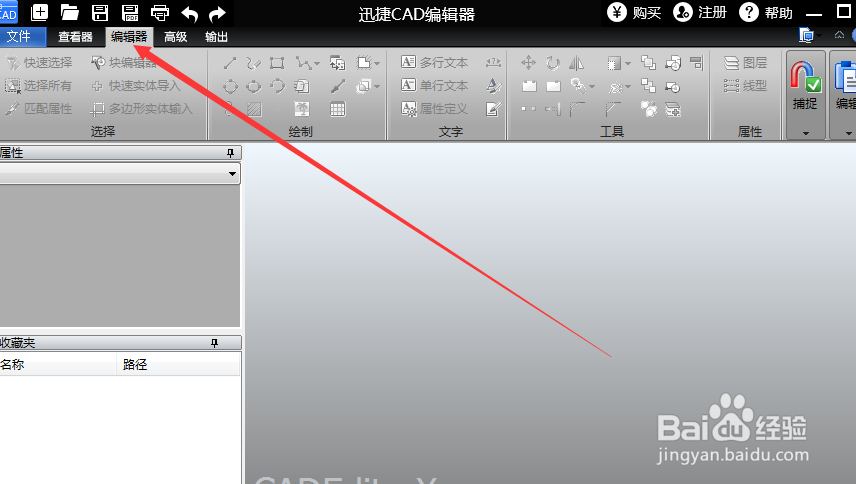Click the leader arrow tool icon
856x484 pixels.
click(x=337, y=86)
